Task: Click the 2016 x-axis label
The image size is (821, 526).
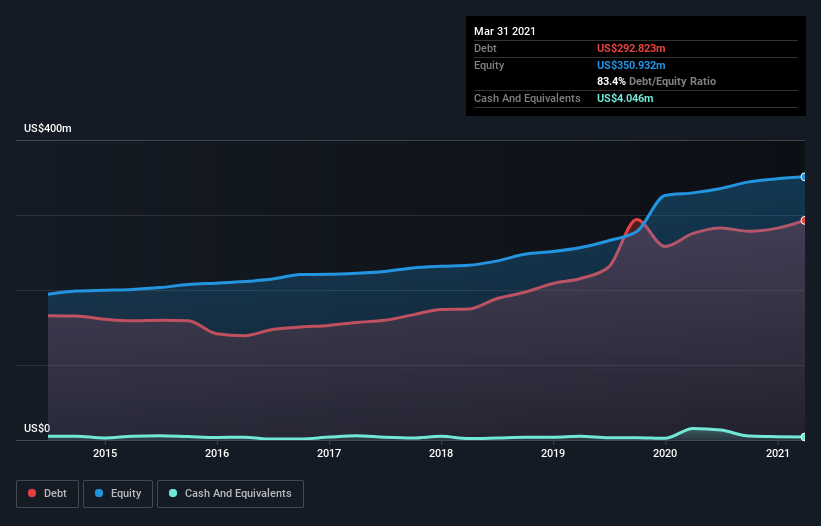Action: click(x=217, y=453)
